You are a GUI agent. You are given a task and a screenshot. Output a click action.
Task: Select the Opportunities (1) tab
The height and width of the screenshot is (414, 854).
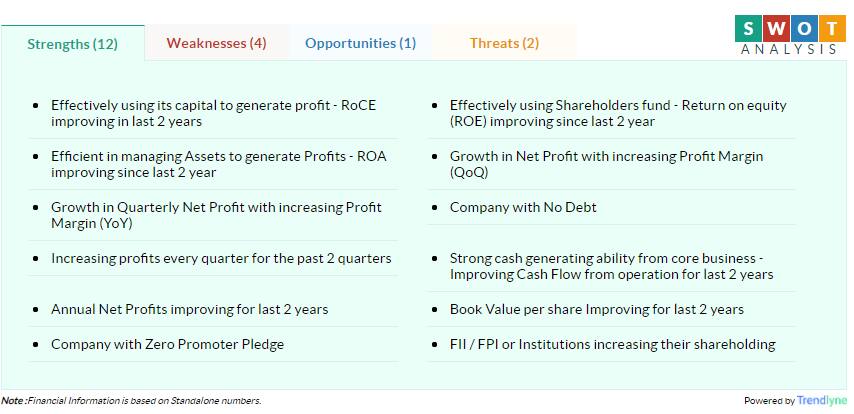361,43
